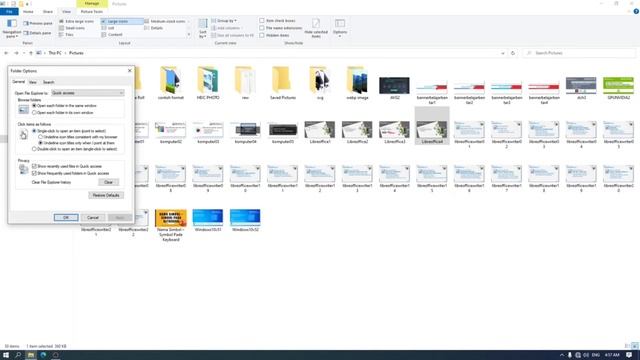640x360 pixels.
Task: Uncheck Show frequently used folders in Quick access
Action: [x=70, y=173]
